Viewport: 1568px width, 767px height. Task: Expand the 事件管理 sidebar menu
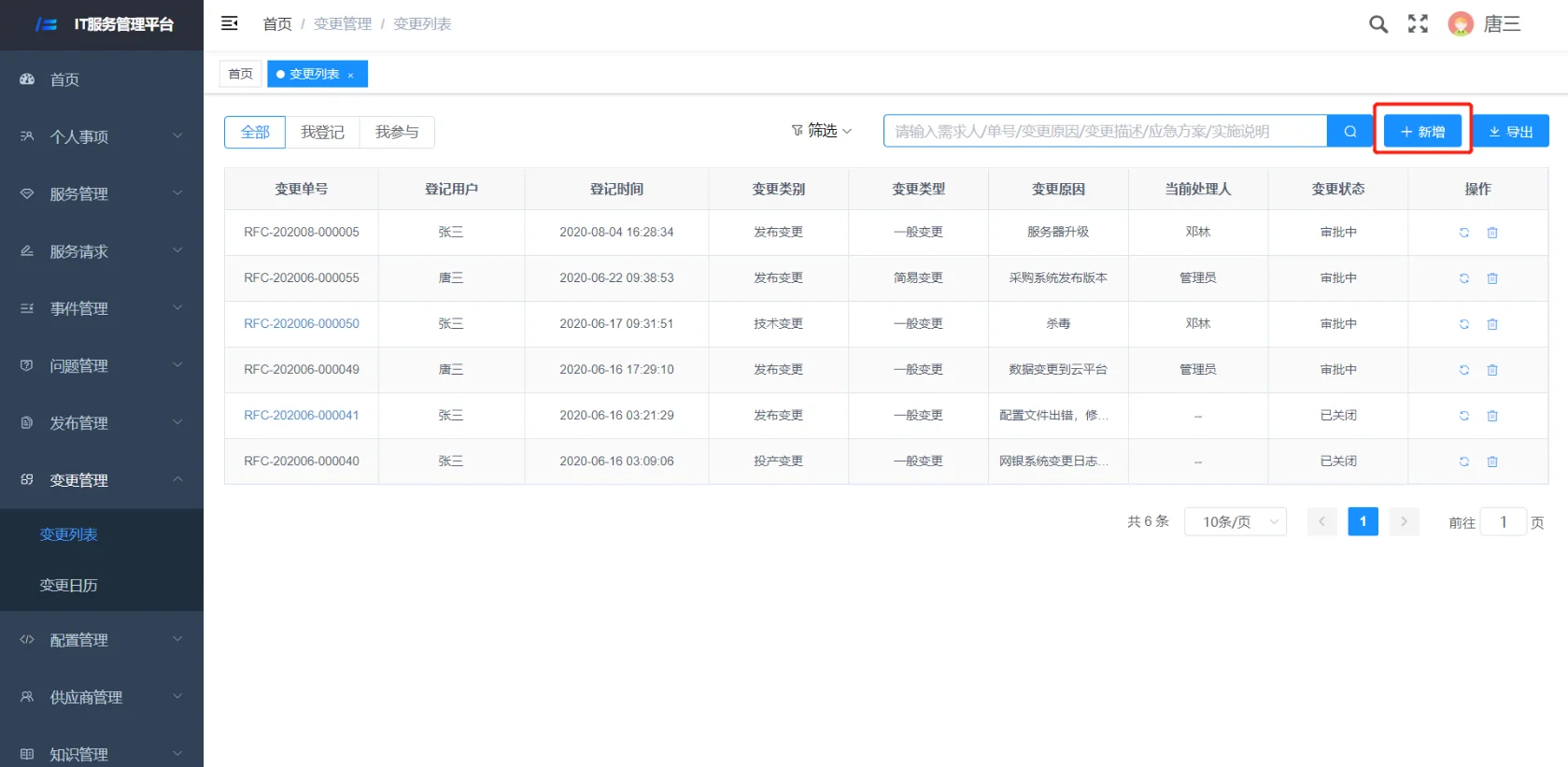[x=102, y=308]
